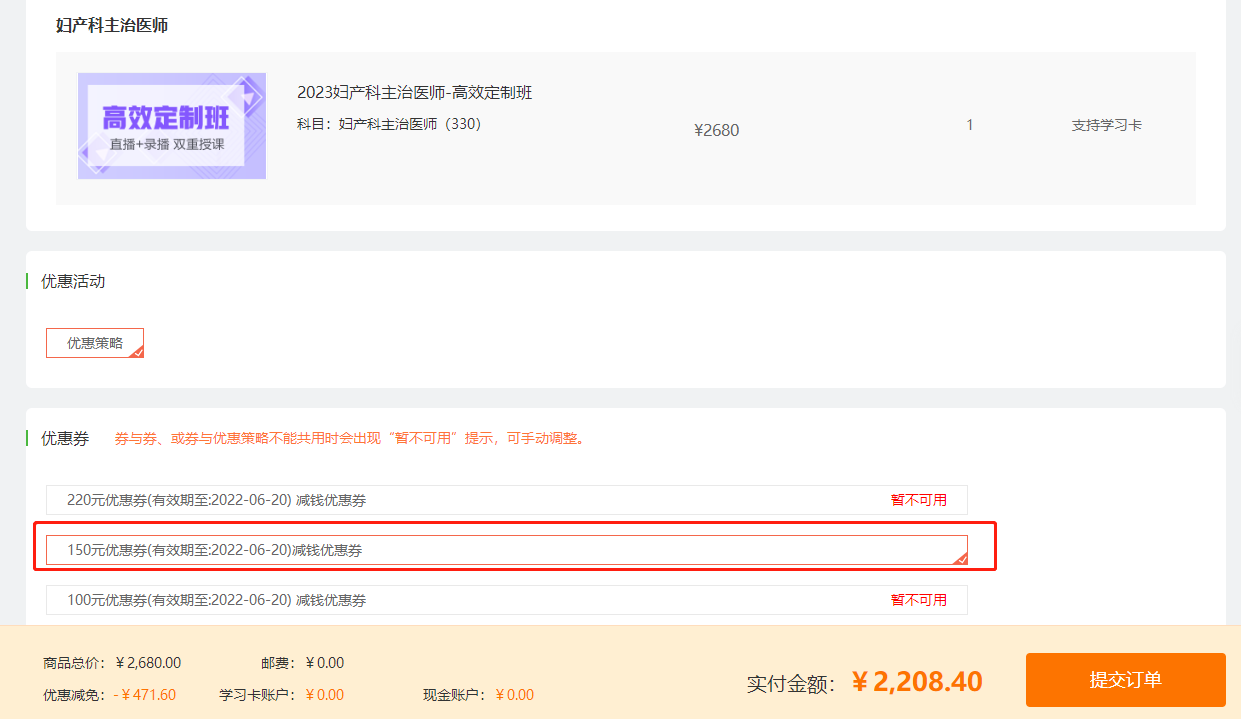This screenshot has width=1241, height=719.
Task: Click the checkmark corner on 优惠策略
Action: pos(137,351)
